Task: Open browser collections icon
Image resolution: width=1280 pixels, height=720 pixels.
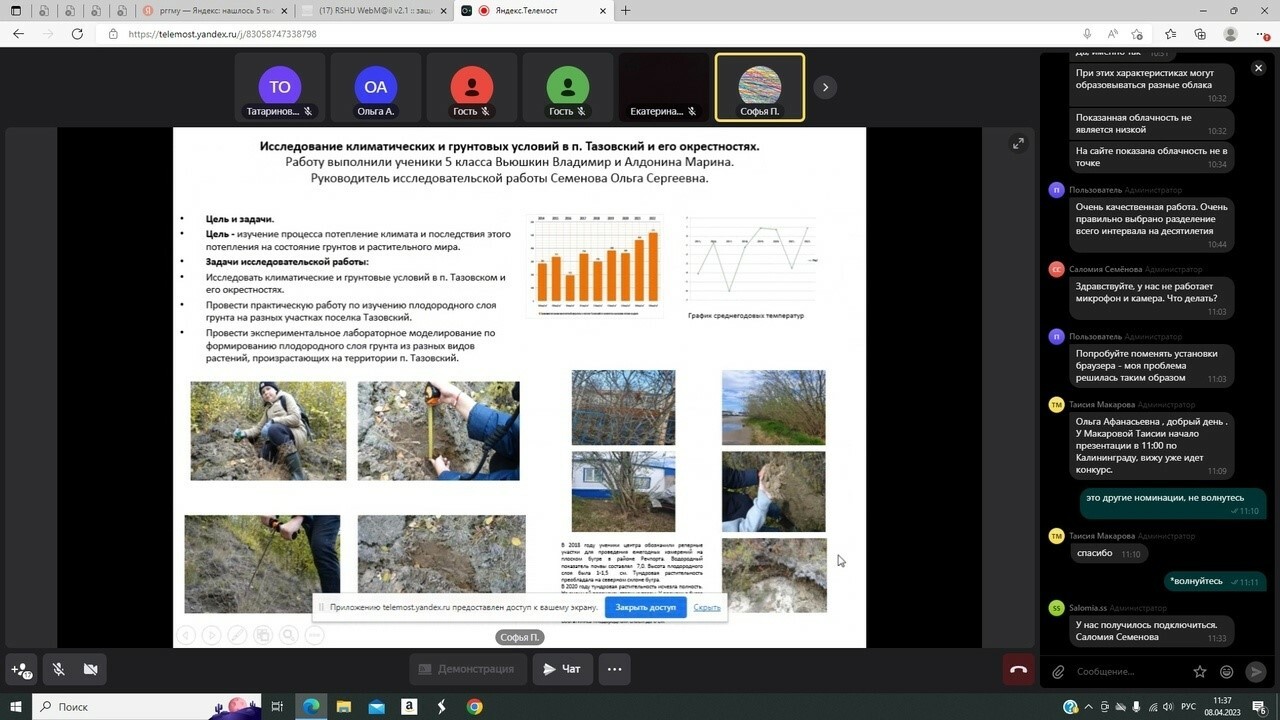Action: point(1200,34)
